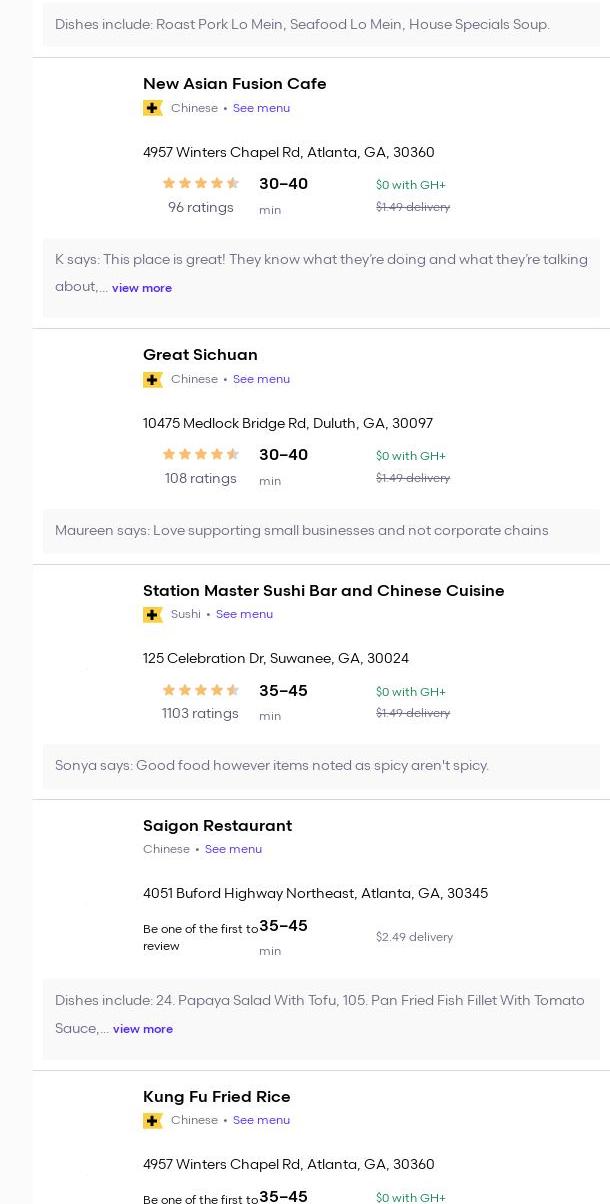The width and height of the screenshot is (610, 1204).
Task: Expand Saigon Restaurant dishes with view more
Action: 143,1029
